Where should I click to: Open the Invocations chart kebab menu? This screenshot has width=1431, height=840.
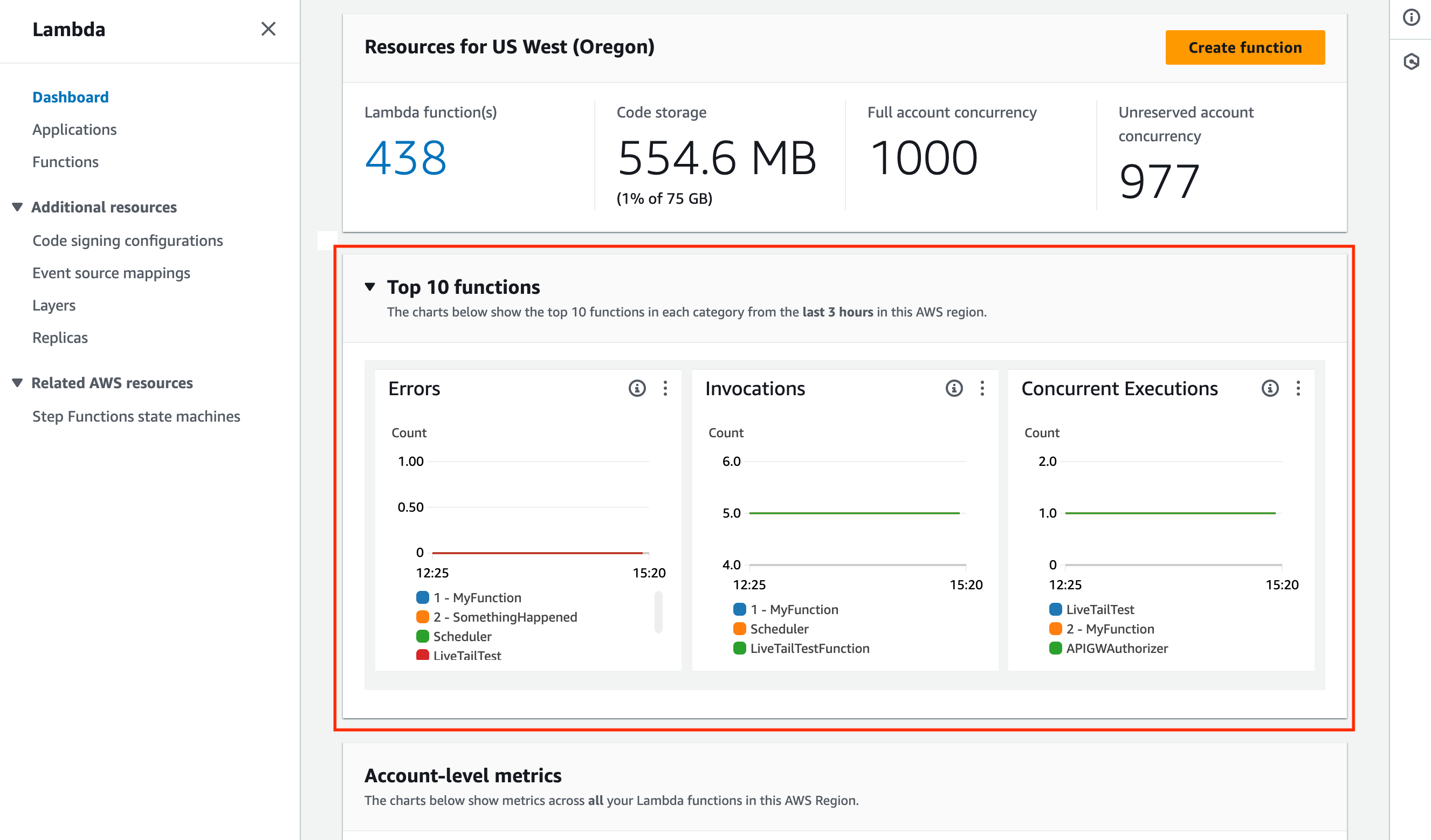coord(982,389)
